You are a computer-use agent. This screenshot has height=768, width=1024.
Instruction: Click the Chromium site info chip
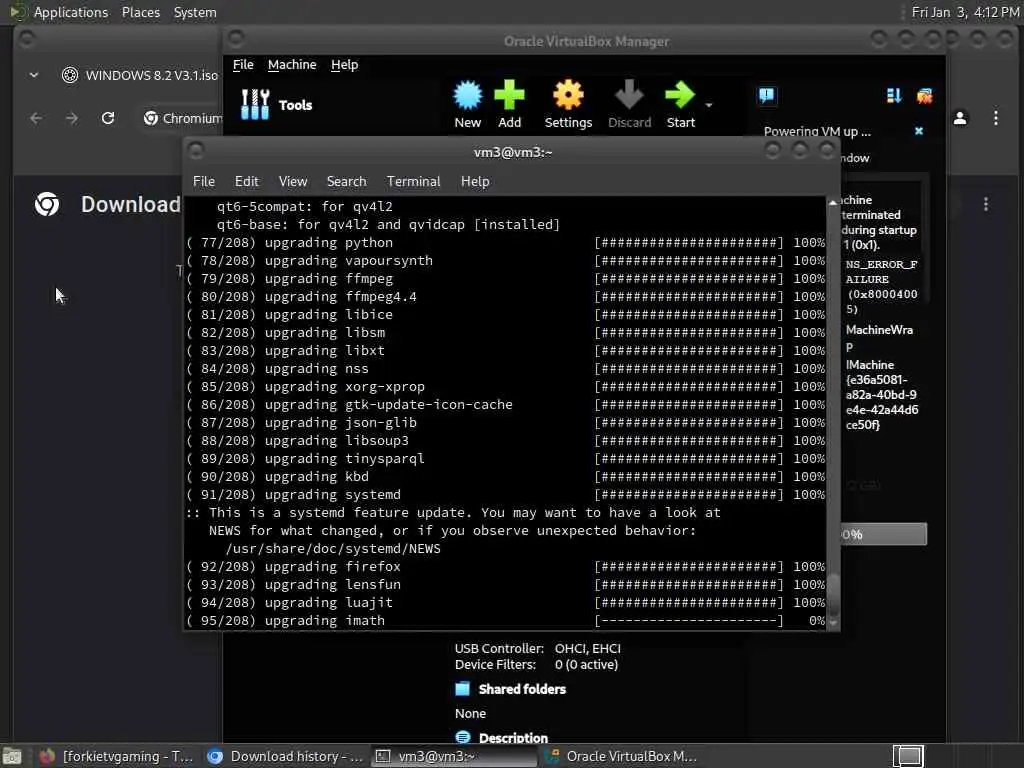click(x=183, y=118)
